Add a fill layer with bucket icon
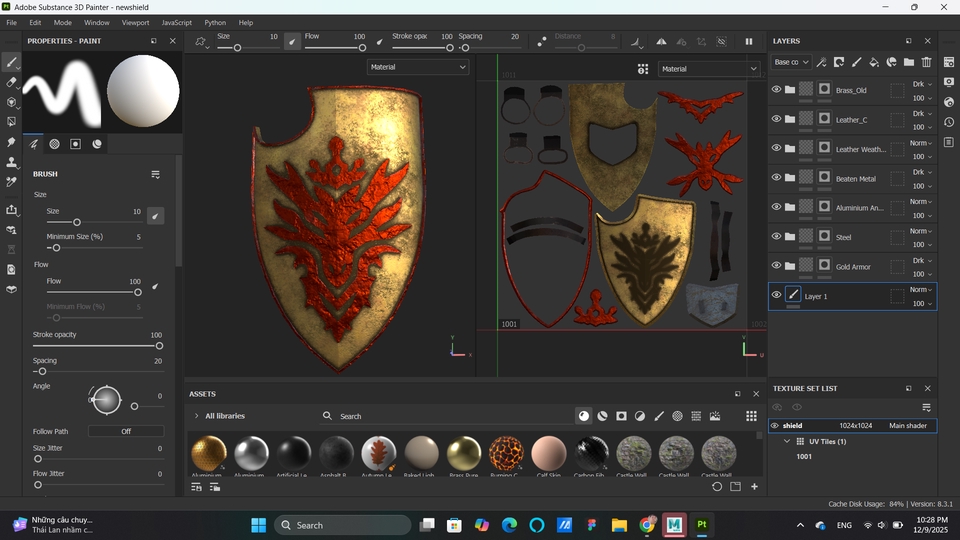Image resolution: width=960 pixels, height=540 pixels. click(873, 62)
